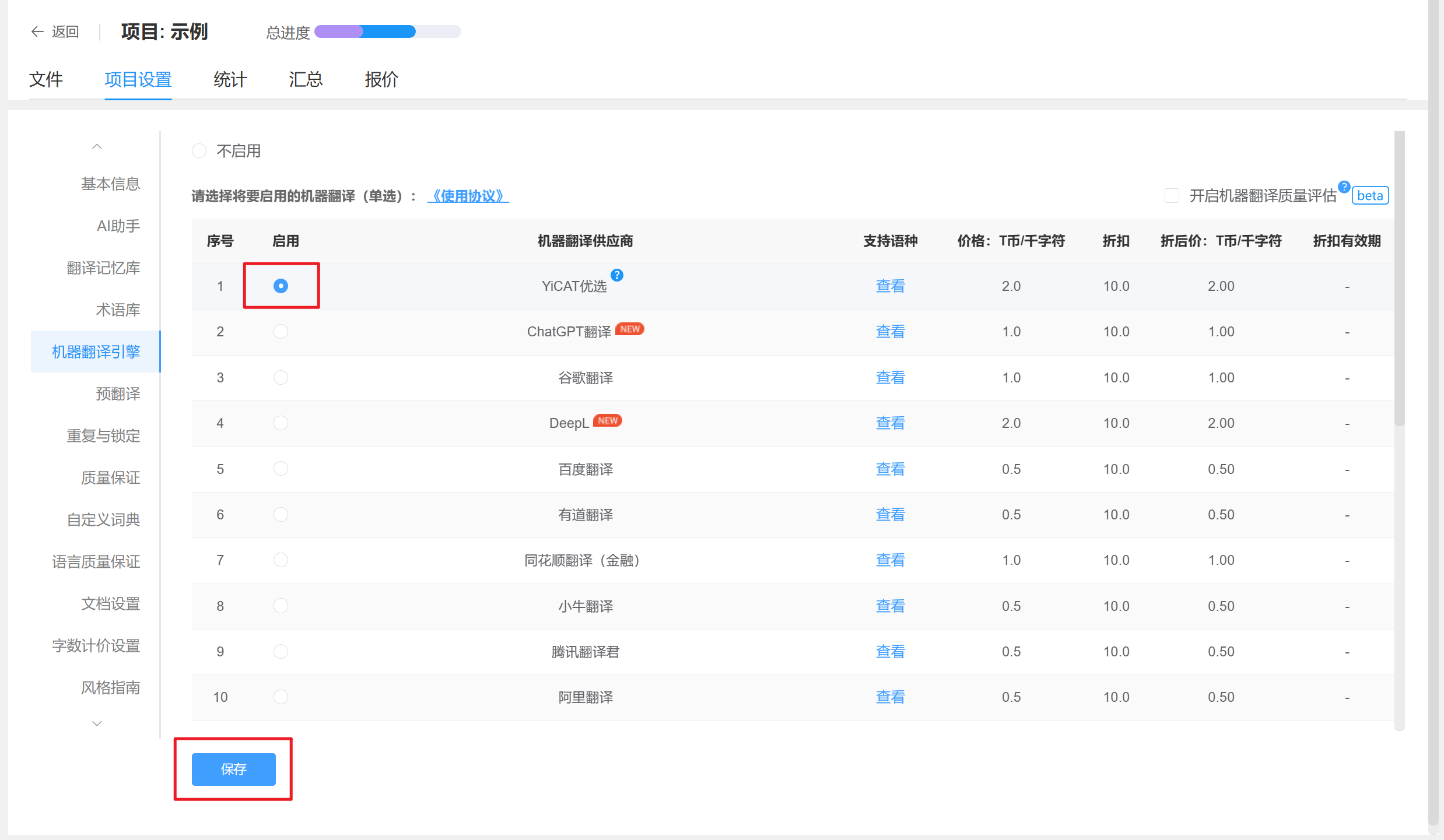Open the 文件 tab
The image size is (1444, 840).
point(47,80)
